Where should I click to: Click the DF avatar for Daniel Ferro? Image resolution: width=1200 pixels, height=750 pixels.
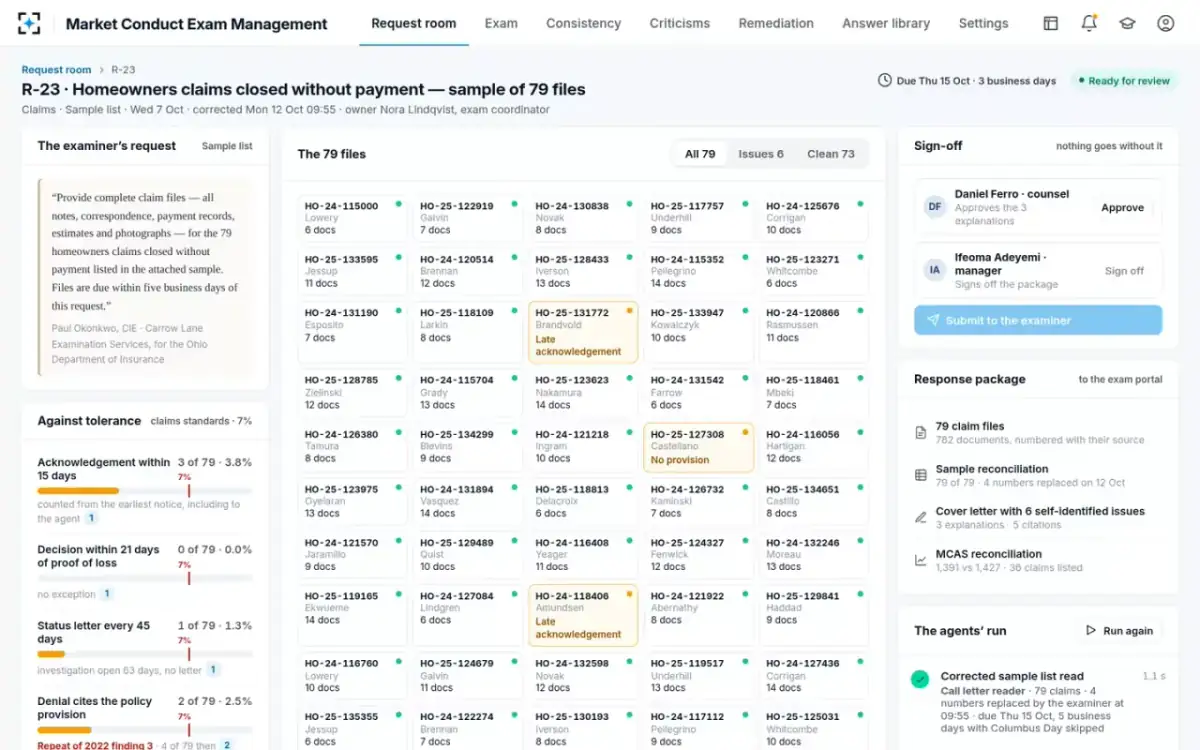pyautogui.click(x=935, y=207)
